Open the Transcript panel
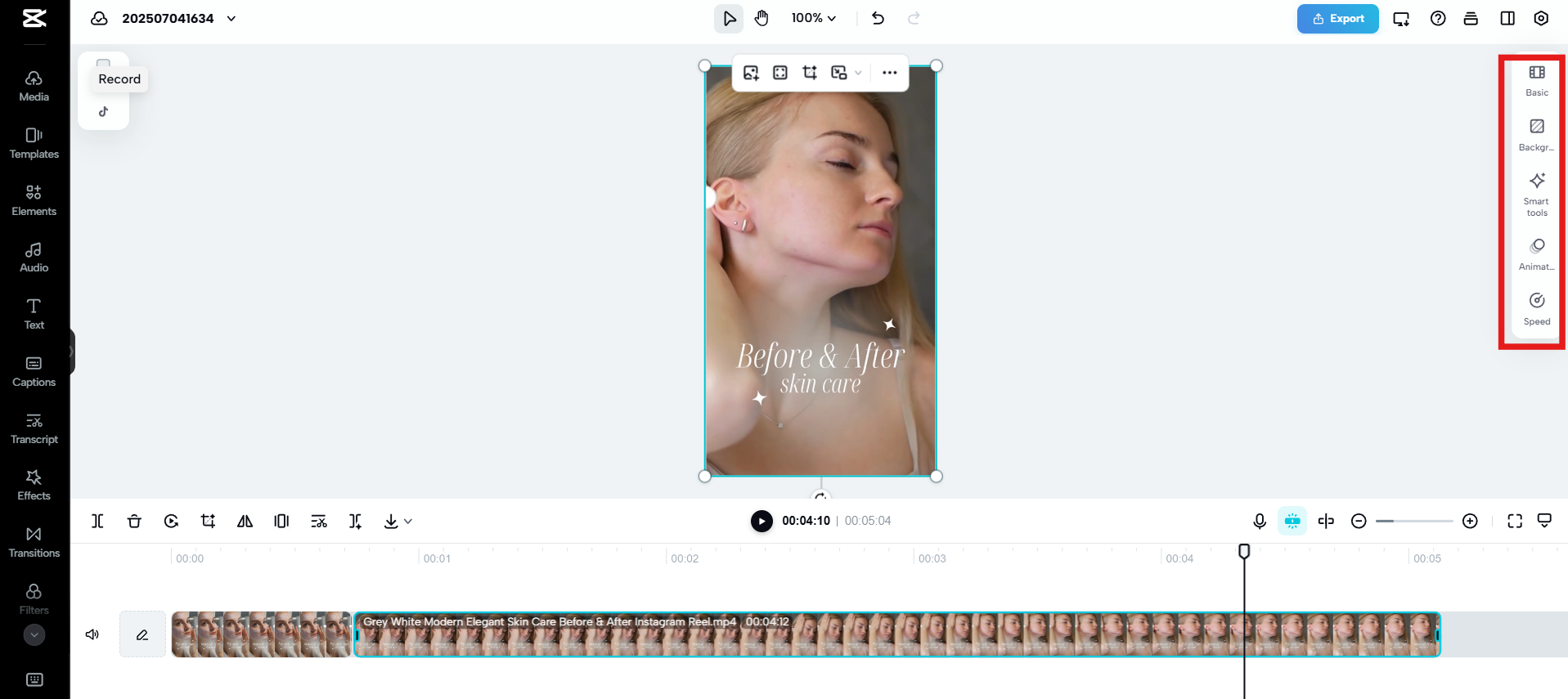This screenshot has width=1568, height=699. point(34,428)
